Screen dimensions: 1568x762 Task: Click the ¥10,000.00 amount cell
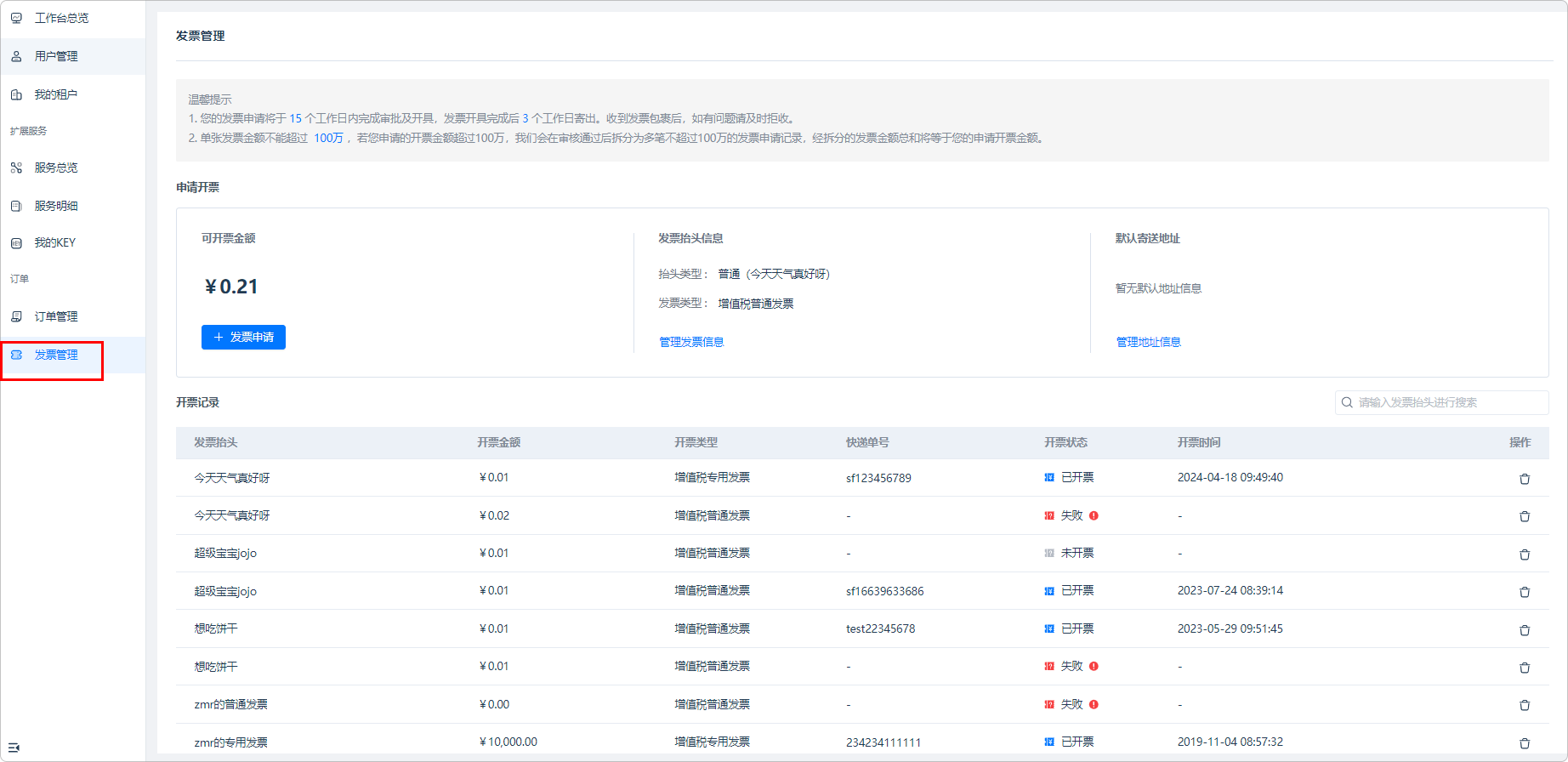(508, 742)
